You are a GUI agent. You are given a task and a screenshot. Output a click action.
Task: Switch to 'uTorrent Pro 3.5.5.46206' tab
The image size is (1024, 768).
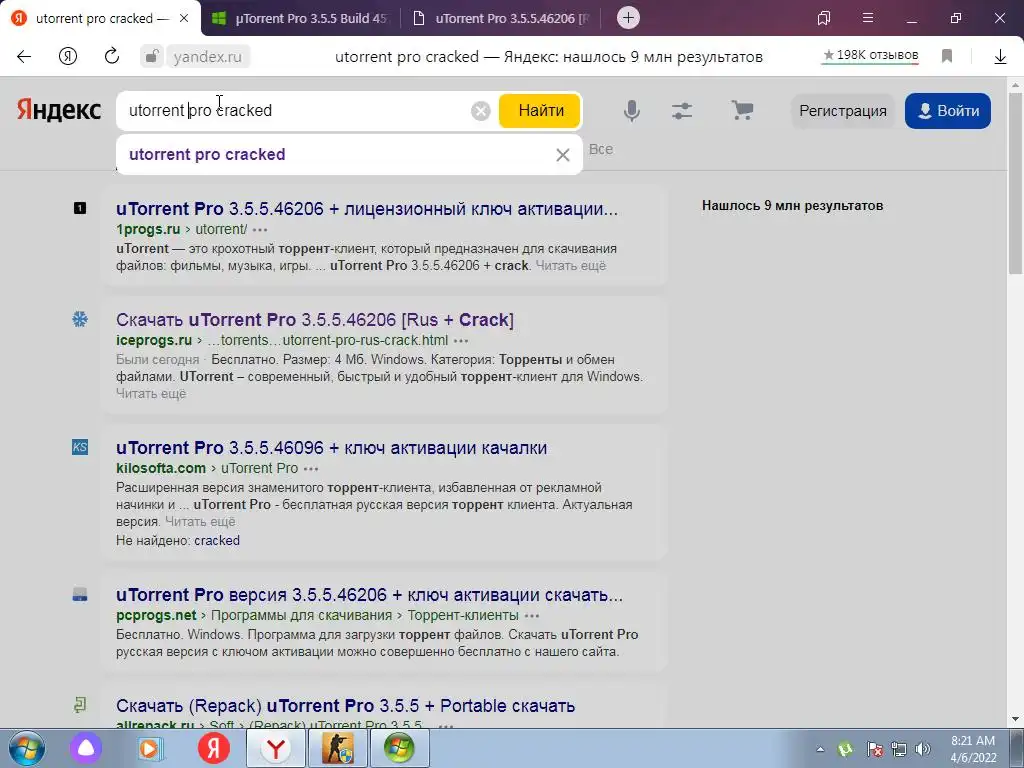click(x=502, y=18)
